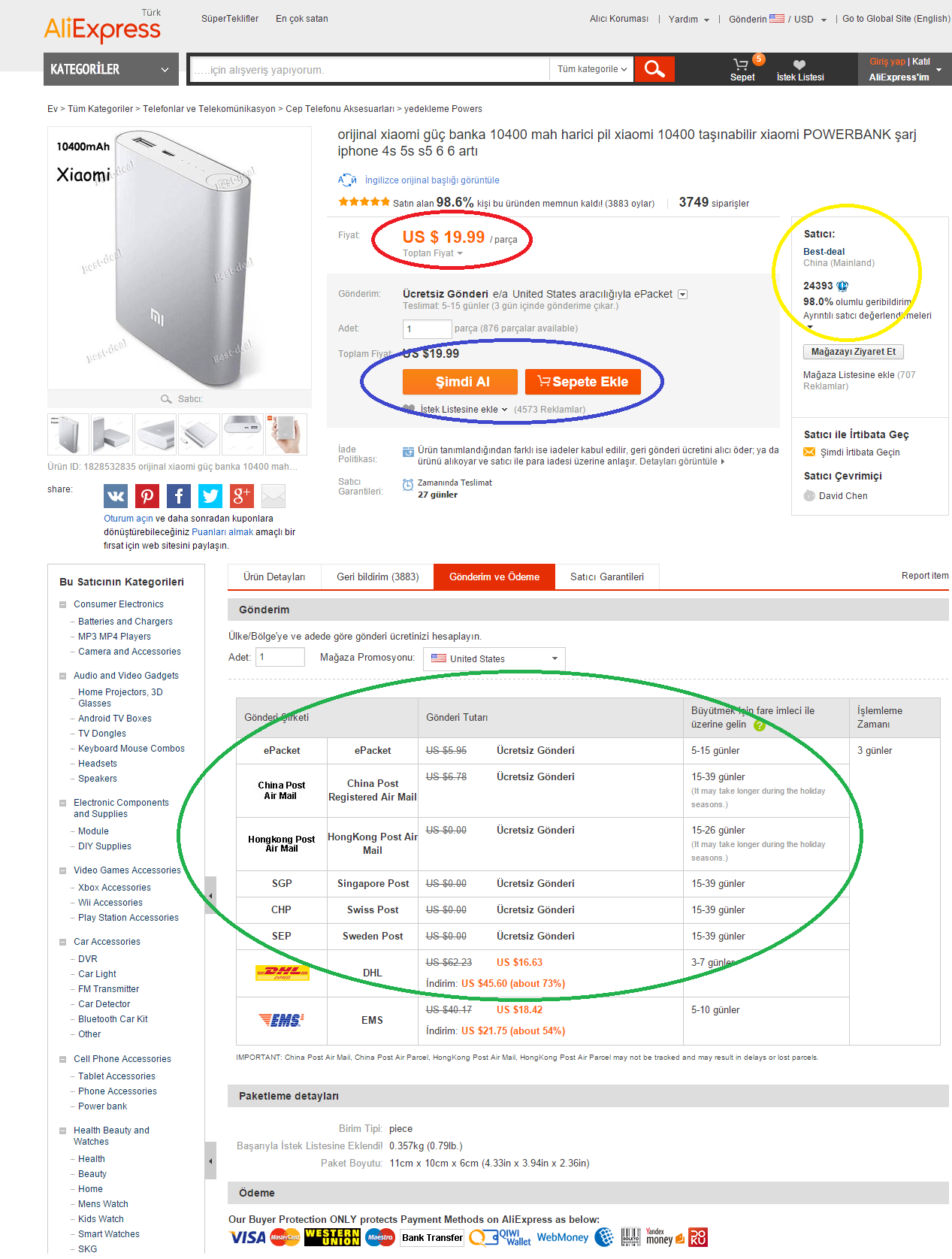This screenshot has width=952, height=1259.
Task: Click the Sepete Ekle button
Action: 582,382
